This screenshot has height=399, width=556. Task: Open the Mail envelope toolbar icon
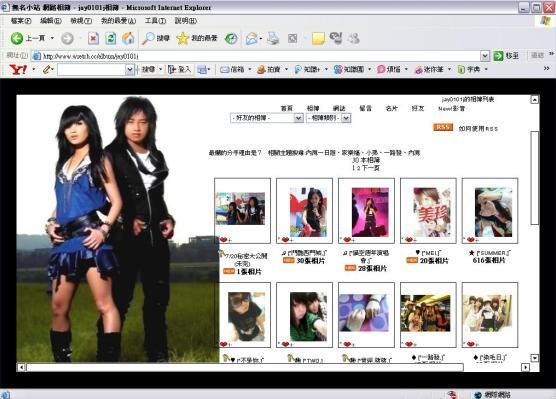coord(251,38)
